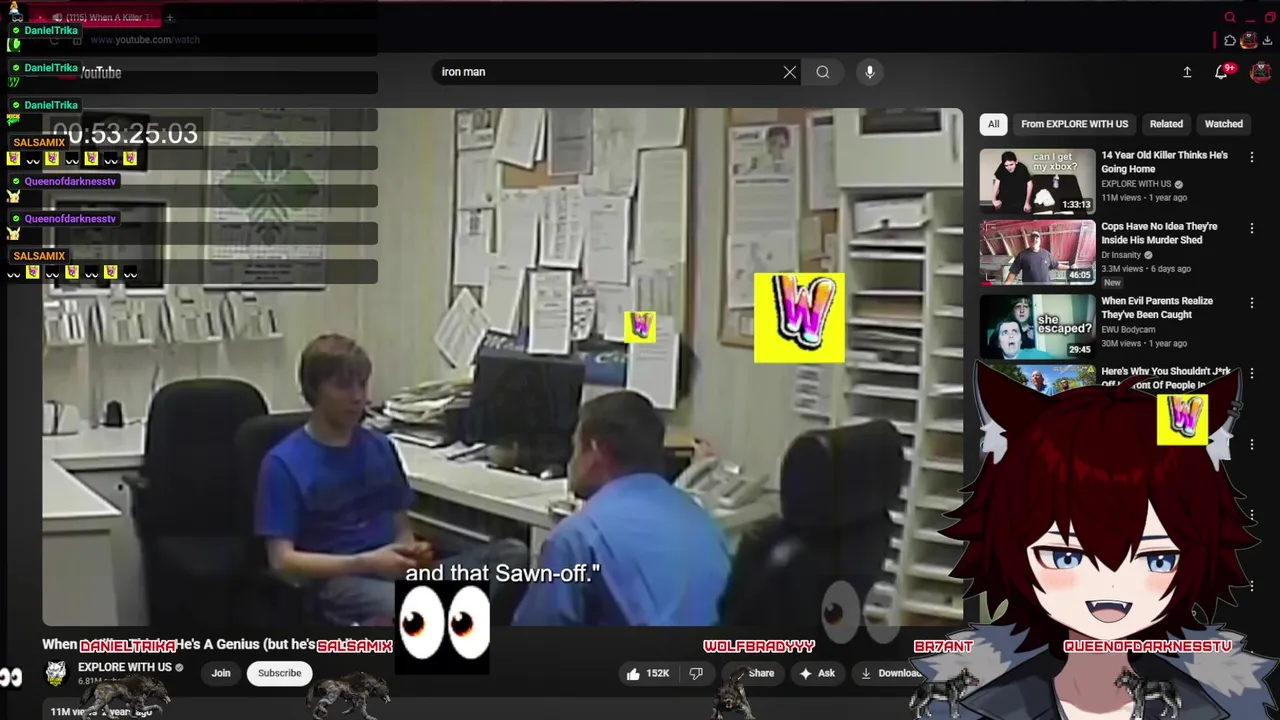
Task: Open more options for 14 Year Old Killer video
Action: (x=1251, y=157)
